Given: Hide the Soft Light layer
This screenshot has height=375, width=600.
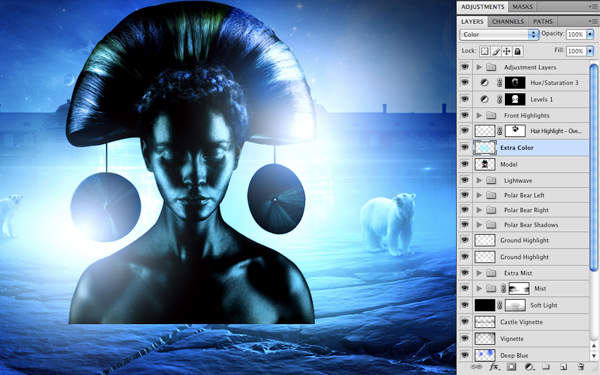Looking at the screenshot, I should [x=465, y=305].
